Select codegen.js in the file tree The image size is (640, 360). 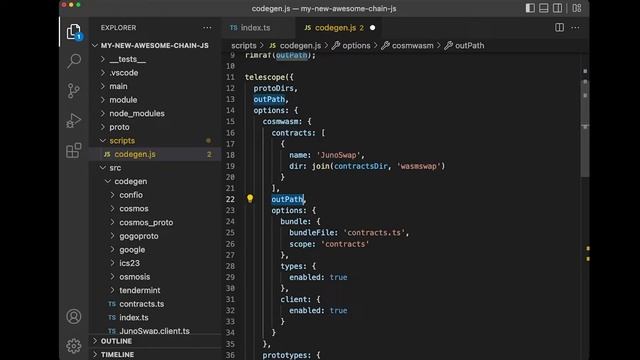click(x=155, y=154)
